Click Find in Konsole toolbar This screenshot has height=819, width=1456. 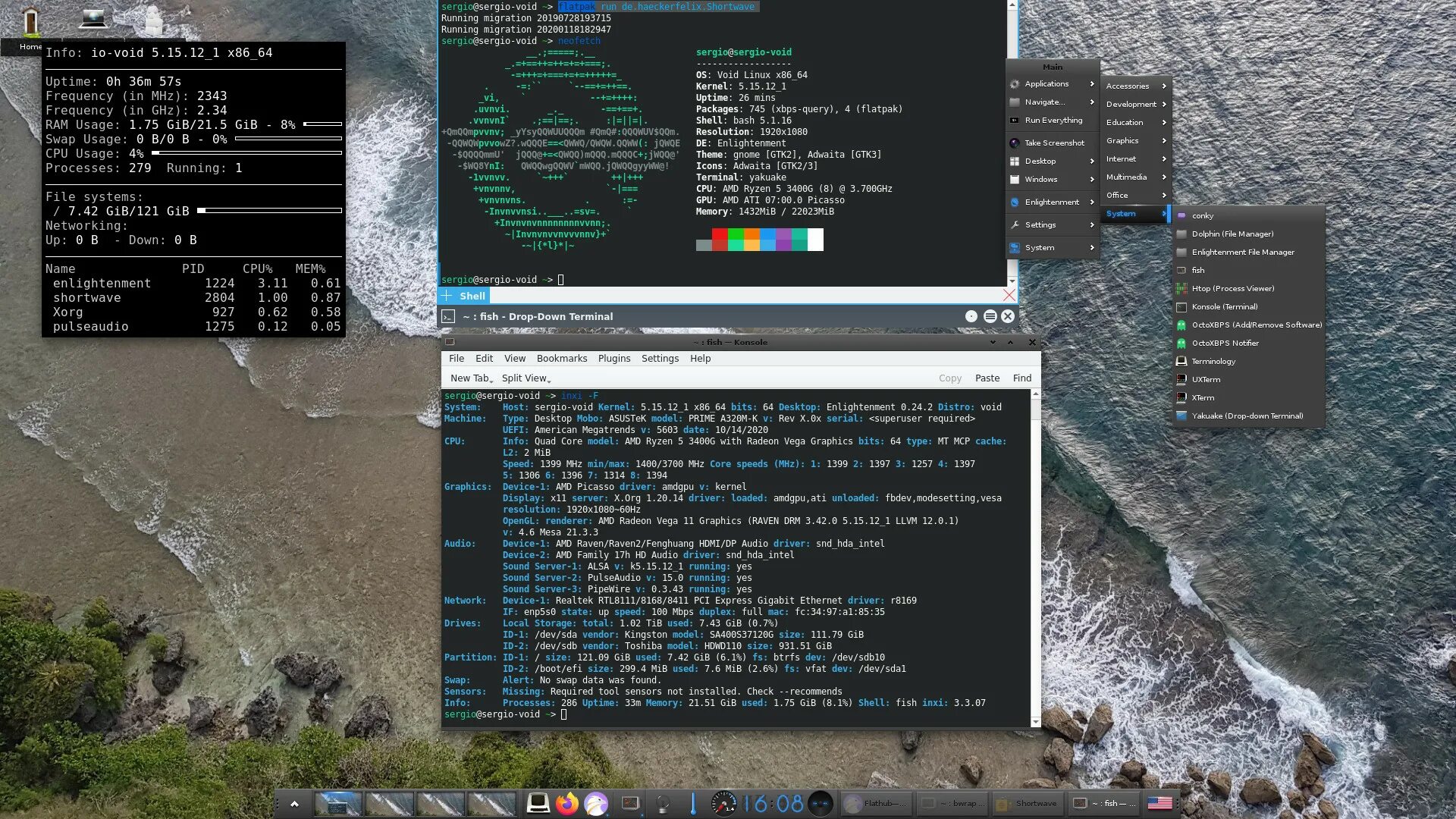click(1021, 378)
